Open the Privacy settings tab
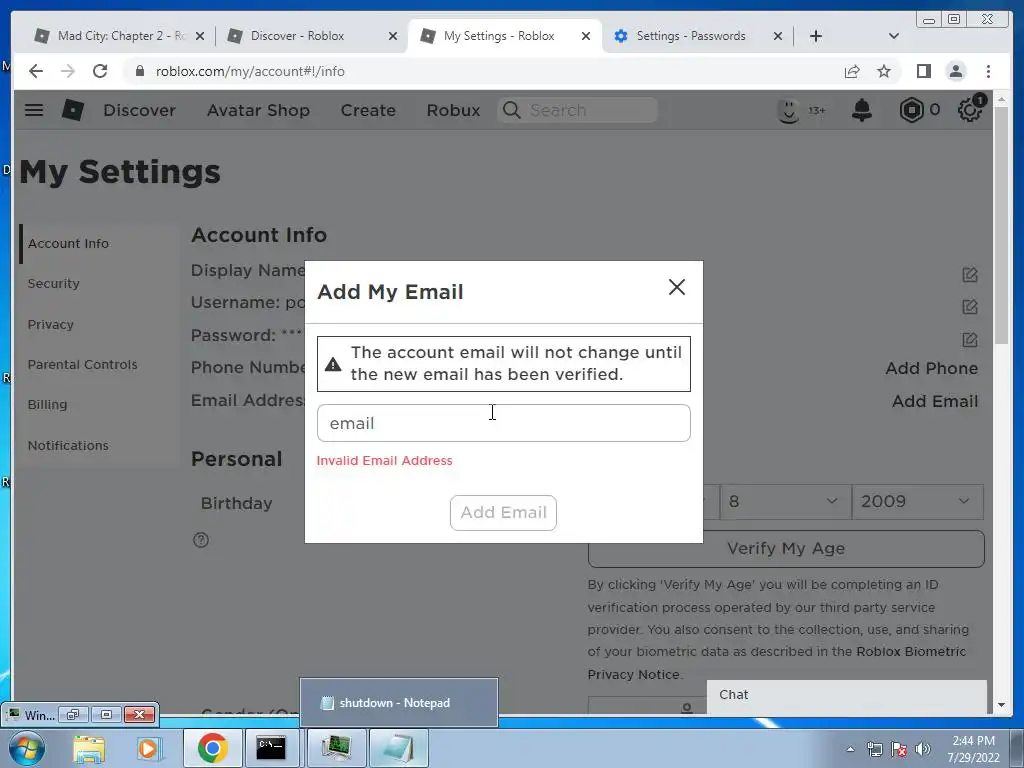The height and width of the screenshot is (768, 1024). coord(50,325)
